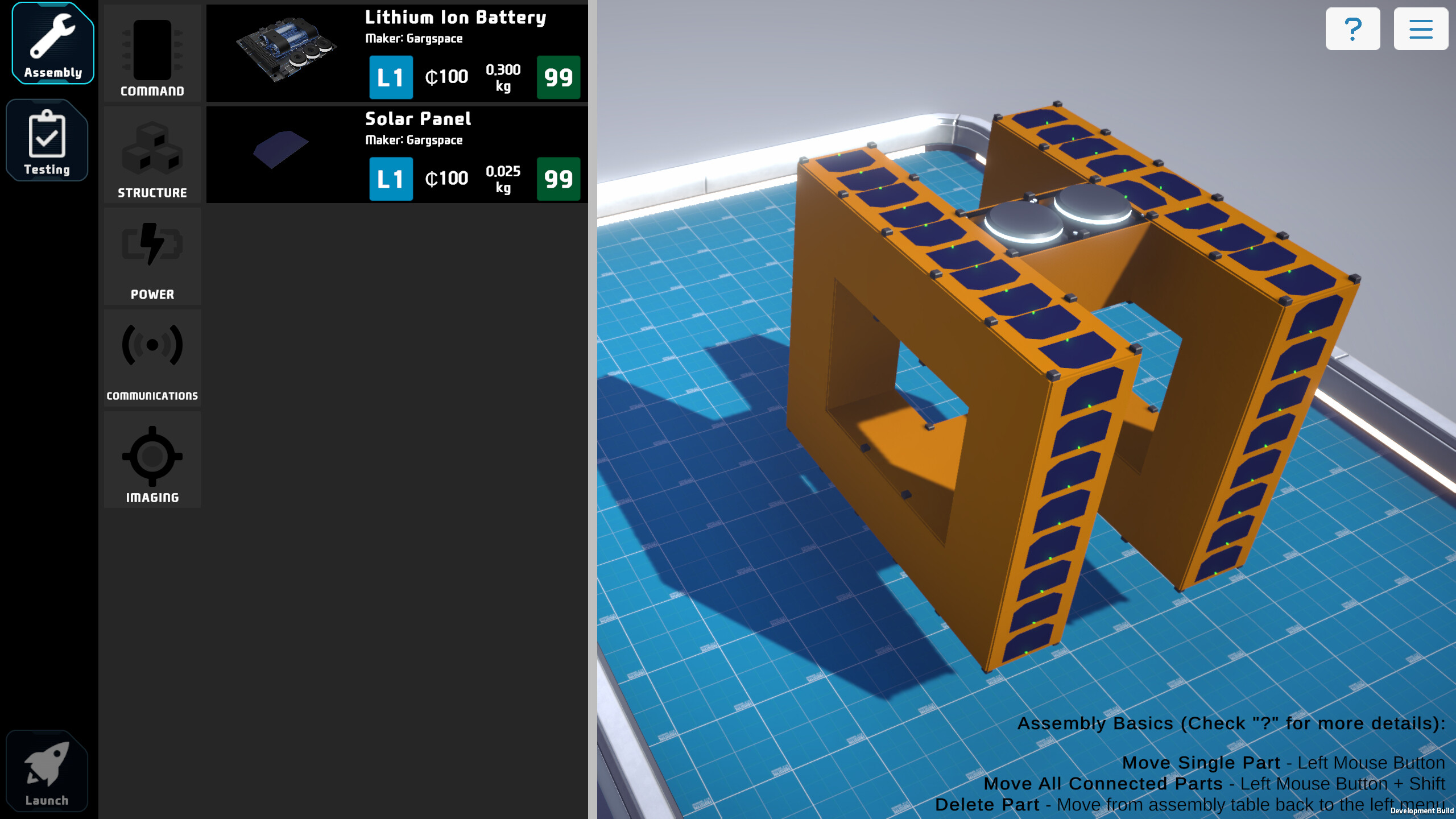Viewport: 1456px width, 819px height.
Task: Toggle the L1 level on Lithium Ion Battery
Action: pyautogui.click(x=391, y=77)
